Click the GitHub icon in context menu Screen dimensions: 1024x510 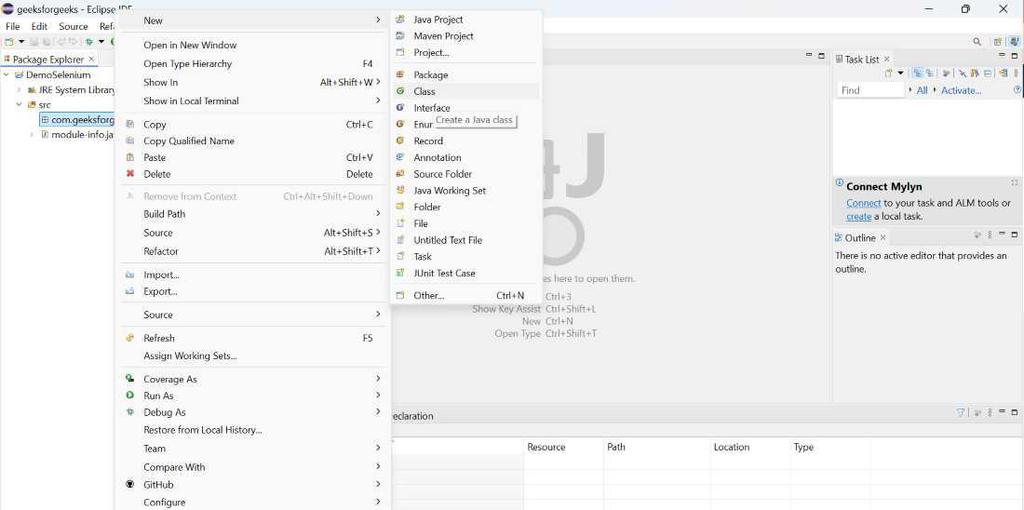pyautogui.click(x=130, y=485)
